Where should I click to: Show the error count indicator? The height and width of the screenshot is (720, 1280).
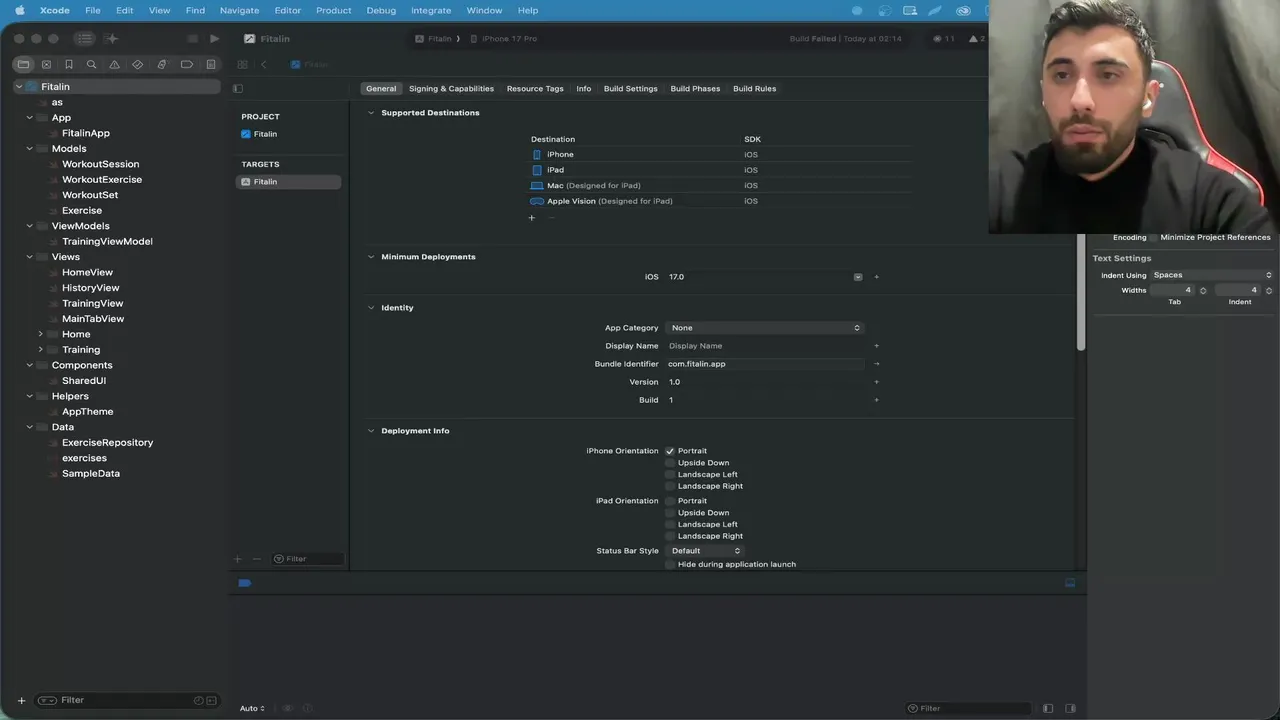[943, 39]
